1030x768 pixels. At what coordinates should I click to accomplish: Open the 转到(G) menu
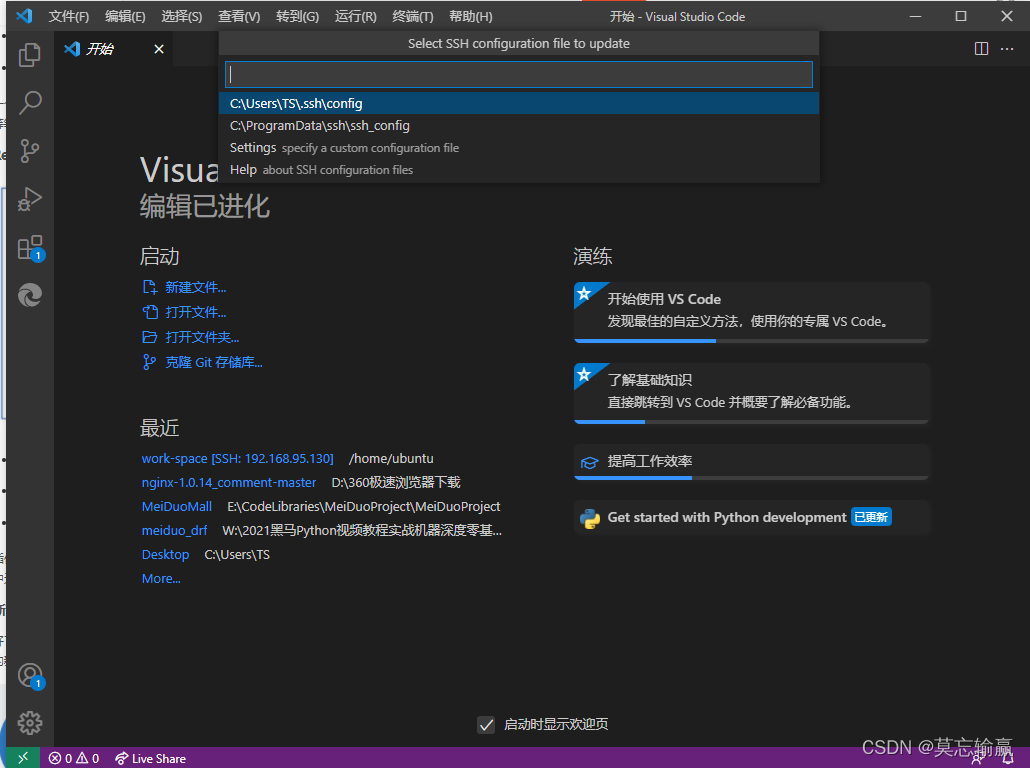(297, 16)
